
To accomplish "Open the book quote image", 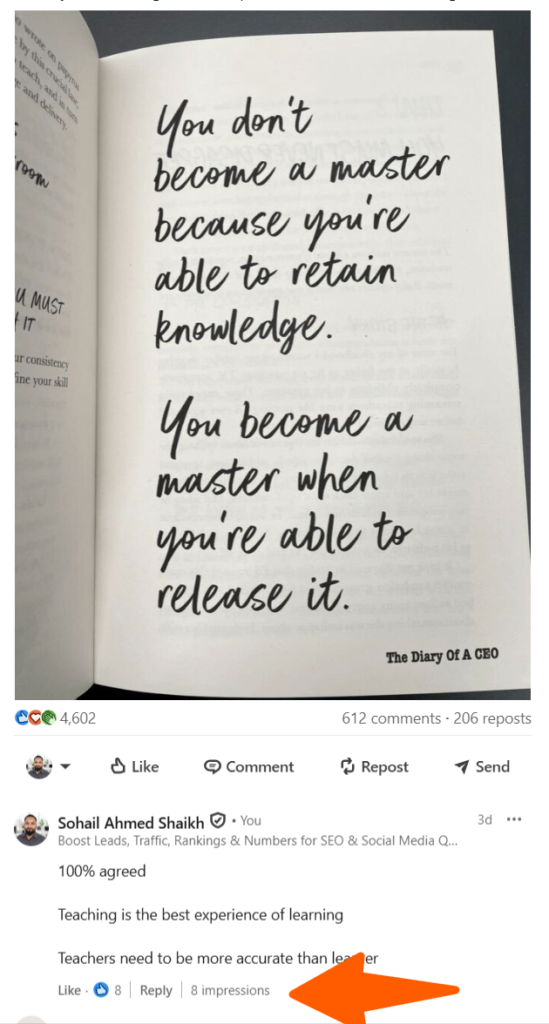I will point(272,355).
